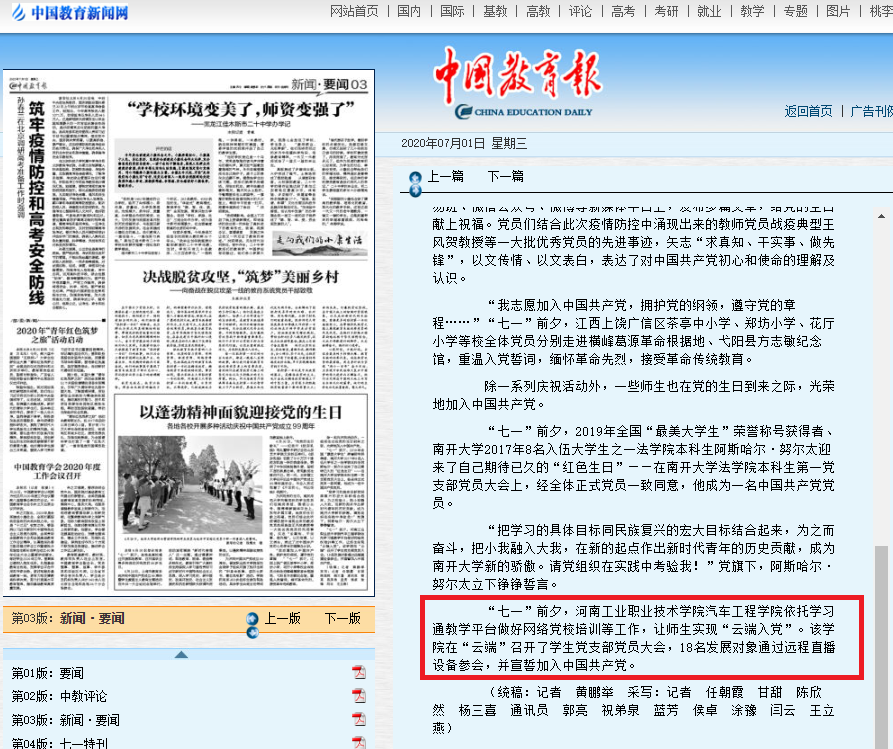Screen dimensions: 893x749
Task: Collapse the edition list with triangle arrow
Action: point(181,654)
